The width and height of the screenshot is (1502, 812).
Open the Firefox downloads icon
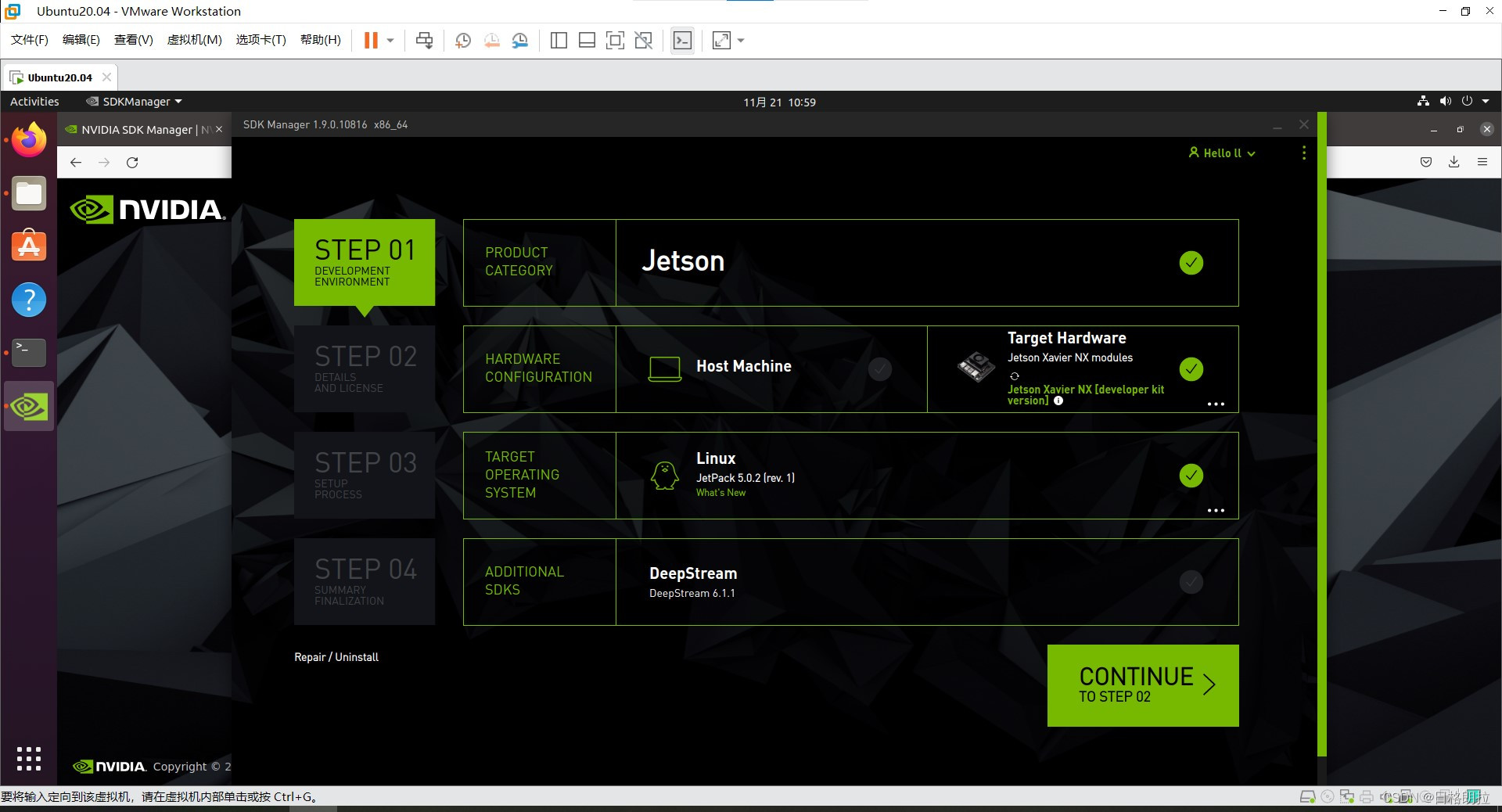point(1454,162)
